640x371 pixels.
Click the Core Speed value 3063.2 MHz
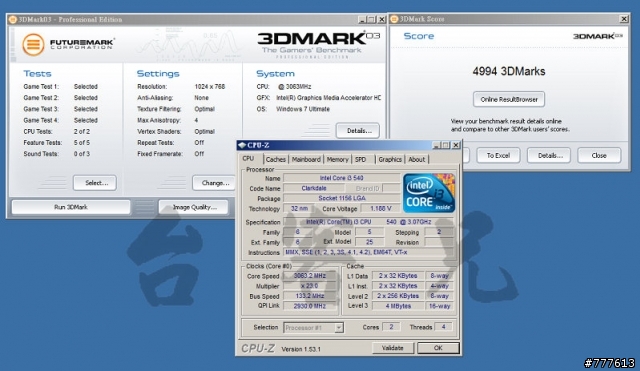point(310,276)
